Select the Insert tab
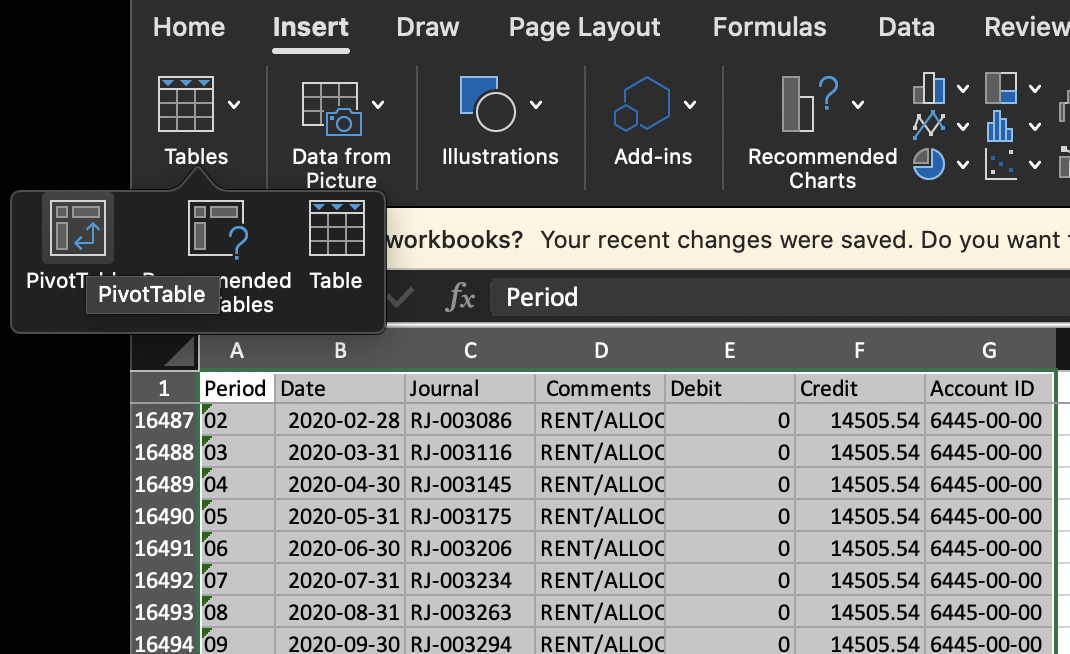Image resolution: width=1070 pixels, height=654 pixels. pos(310,27)
